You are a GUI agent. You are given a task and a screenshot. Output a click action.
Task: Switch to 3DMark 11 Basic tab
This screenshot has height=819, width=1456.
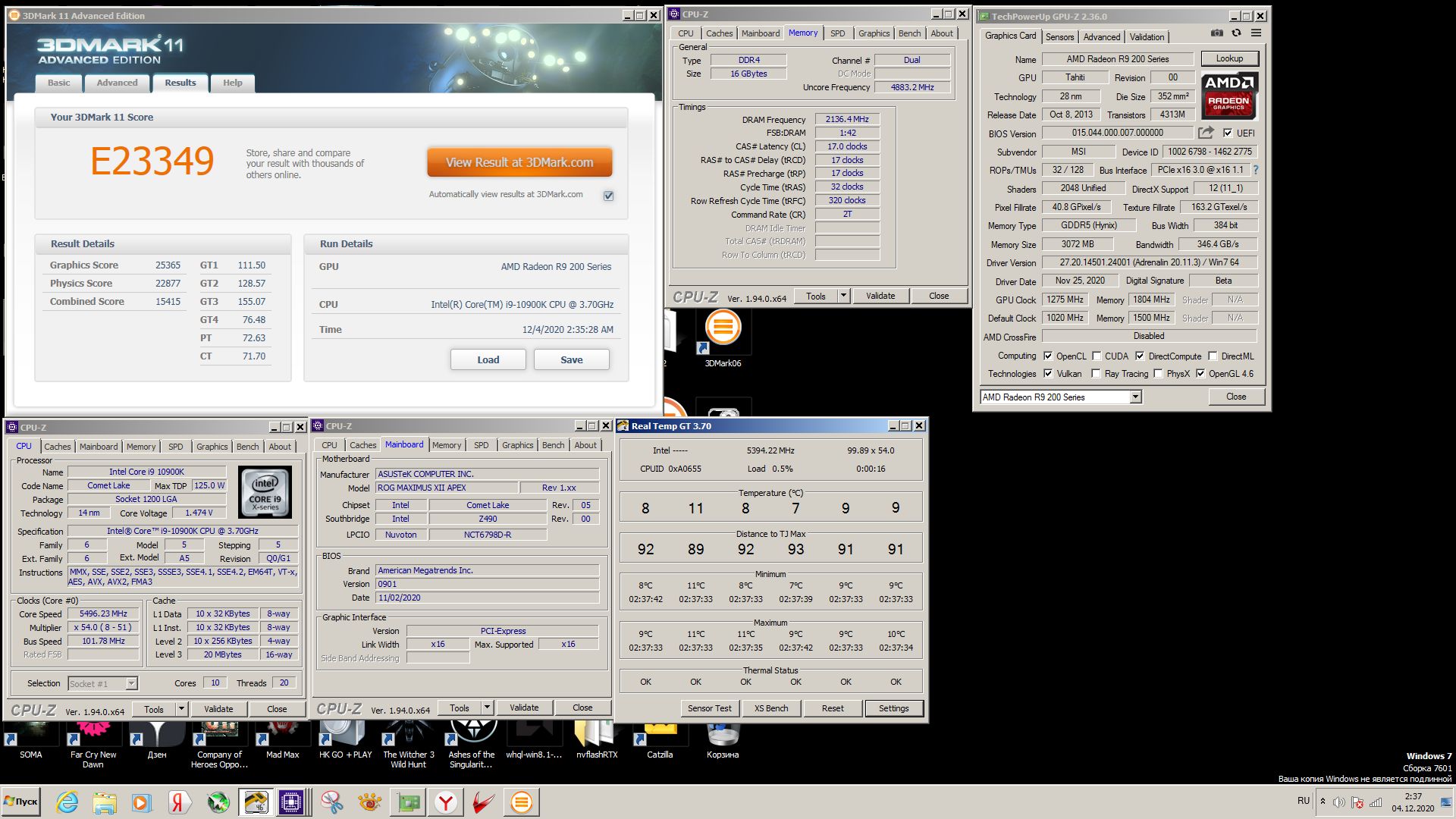[x=58, y=83]
